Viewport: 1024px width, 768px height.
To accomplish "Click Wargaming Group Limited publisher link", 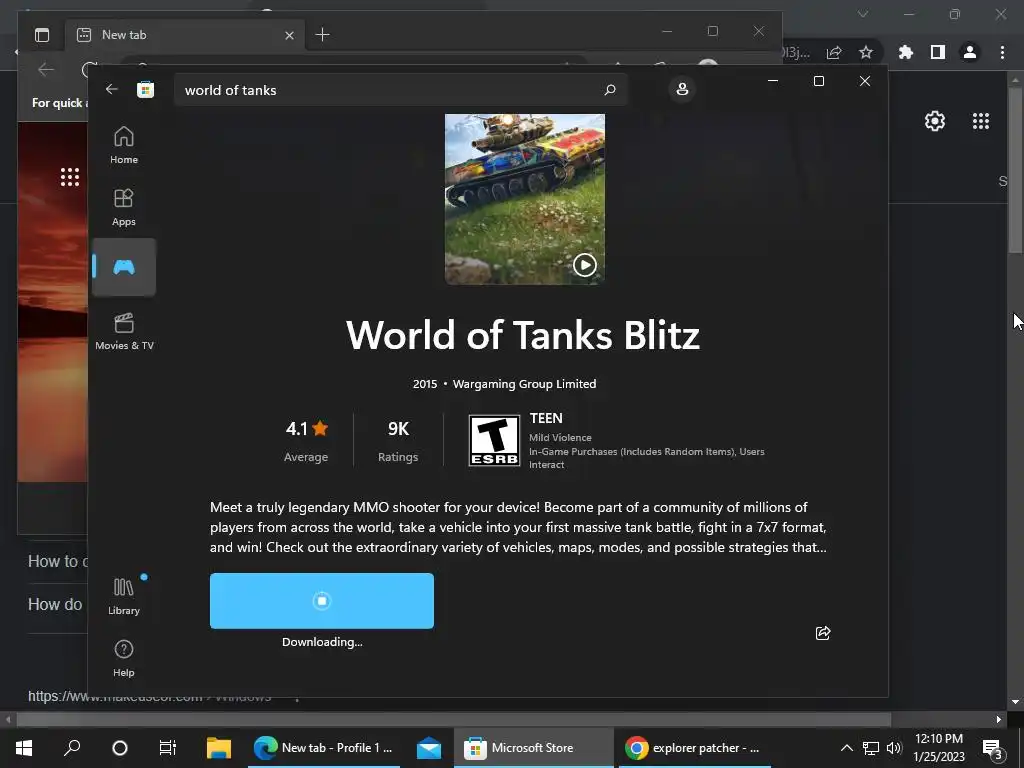I will coord(524,384).
